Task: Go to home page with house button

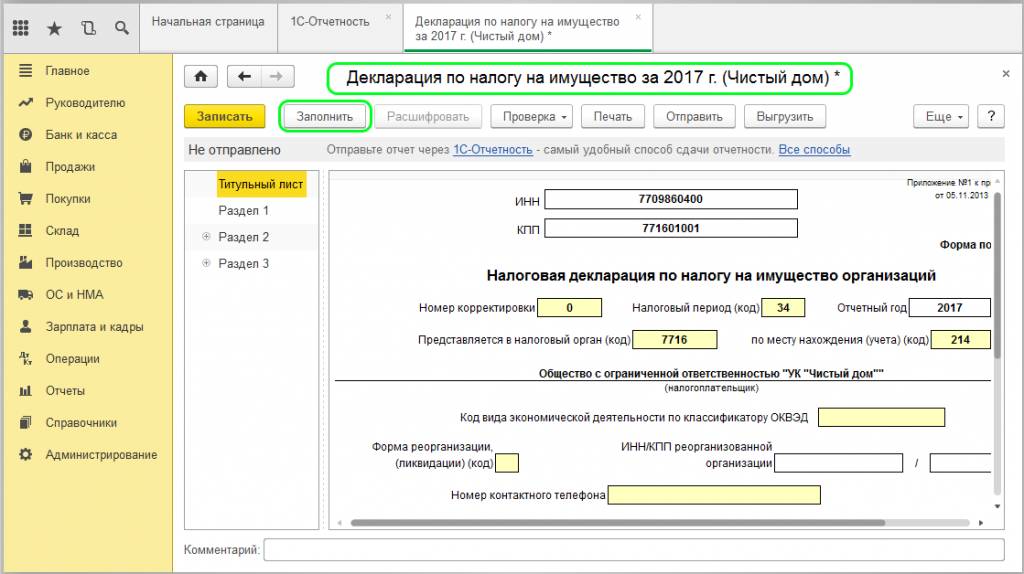Action: [x=200, y=76]
